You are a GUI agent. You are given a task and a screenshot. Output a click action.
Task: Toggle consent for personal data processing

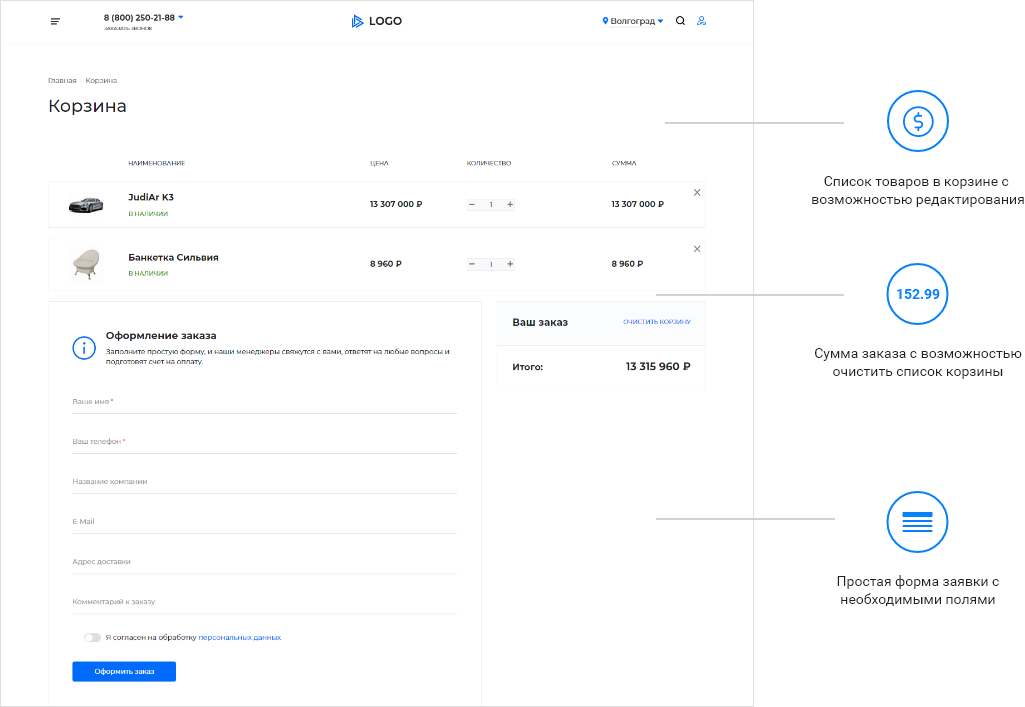tap(92, 637)
